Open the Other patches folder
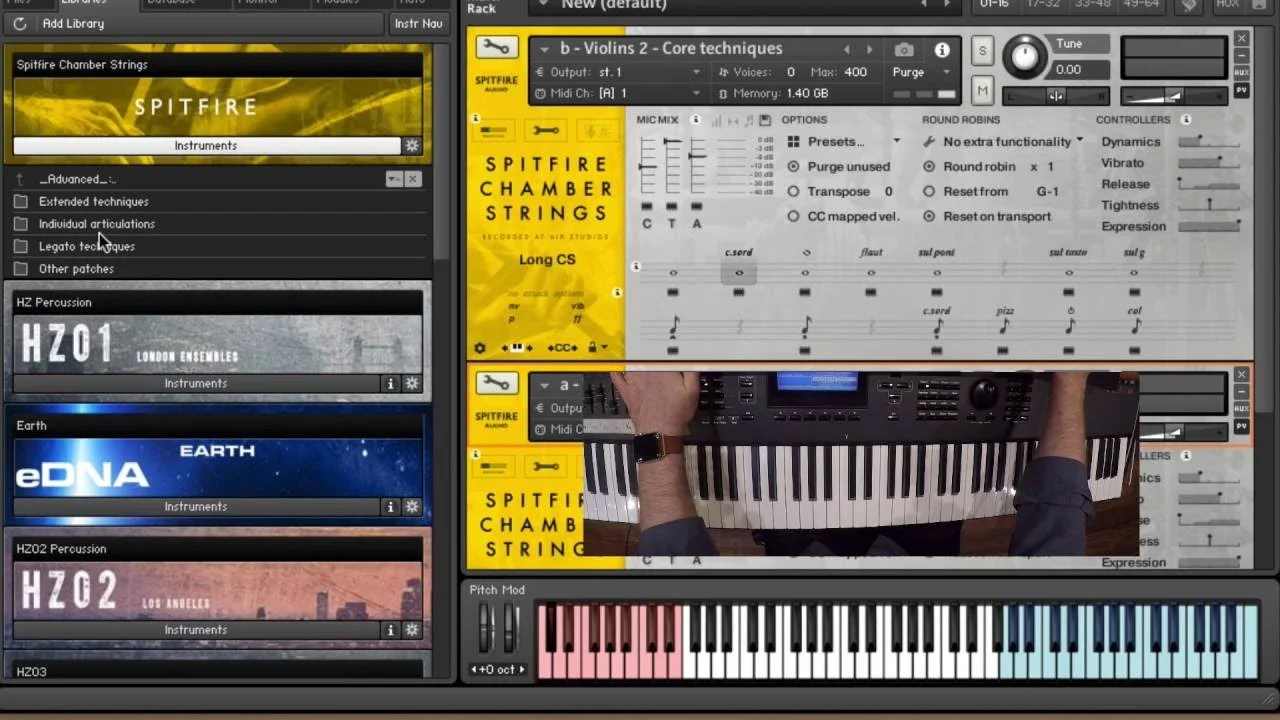 76,269
